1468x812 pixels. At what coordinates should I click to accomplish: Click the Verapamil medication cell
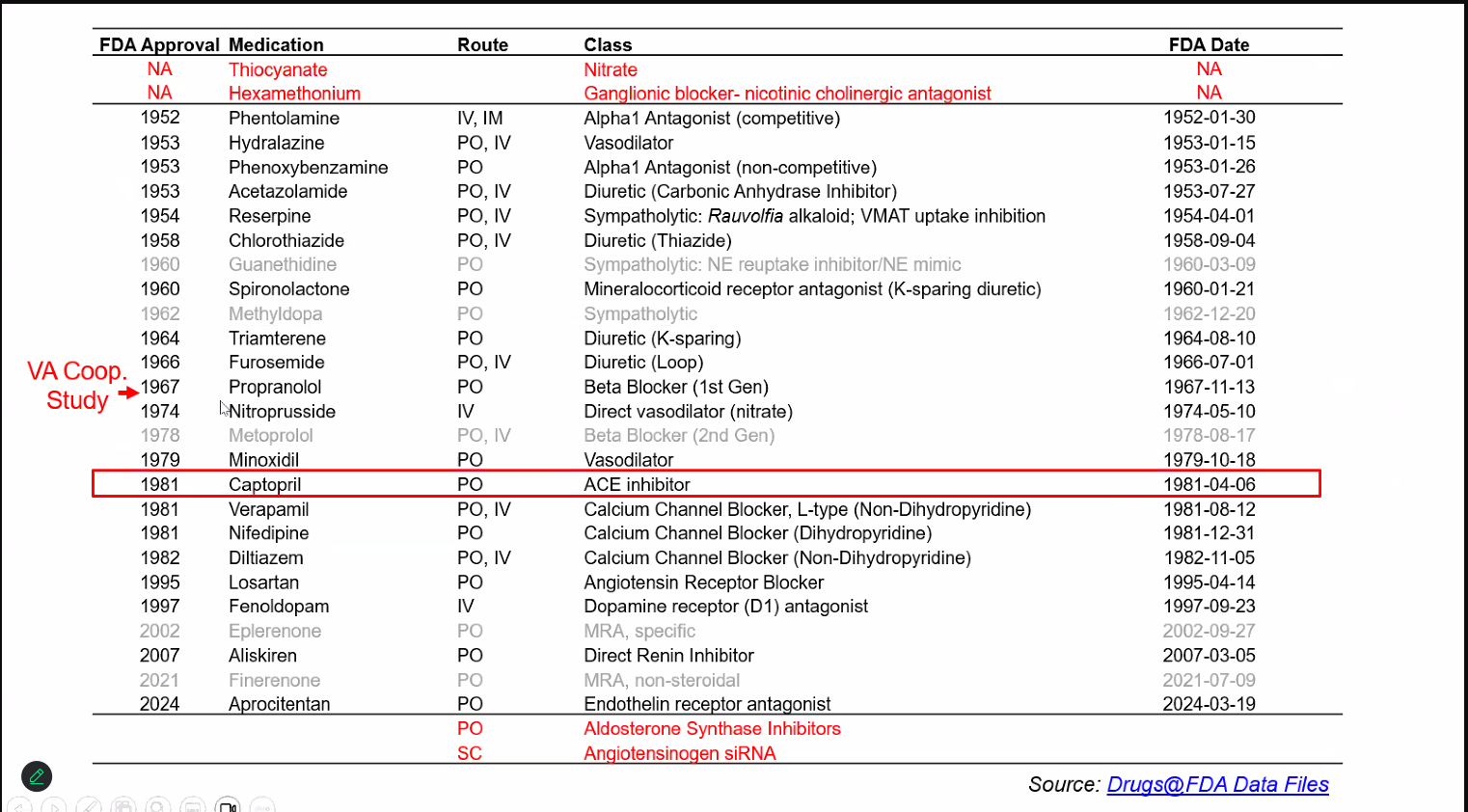pyautogui.click(x=268, y=509)
